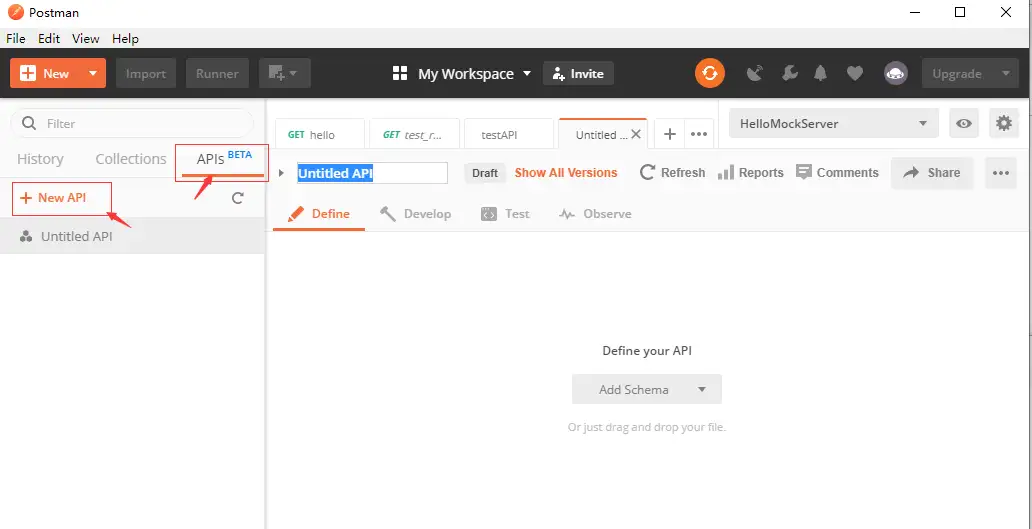Click the Show All Versions link
This screenshot has width=1032, height=529.
566,173
